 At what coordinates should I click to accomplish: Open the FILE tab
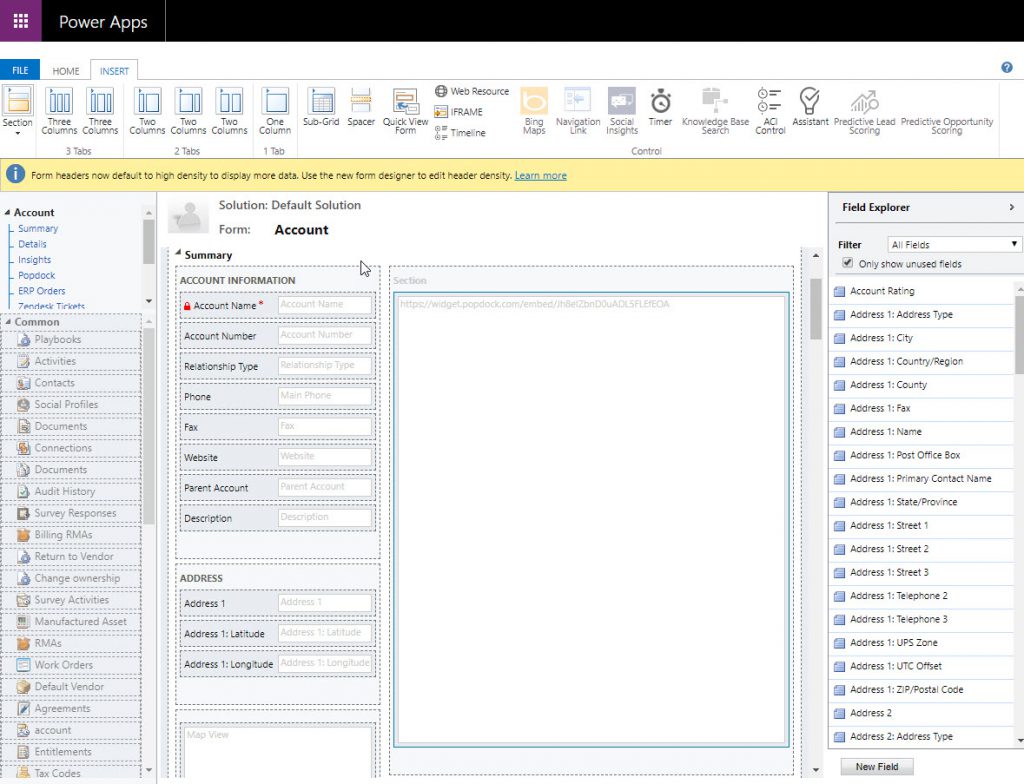point(20,70)
